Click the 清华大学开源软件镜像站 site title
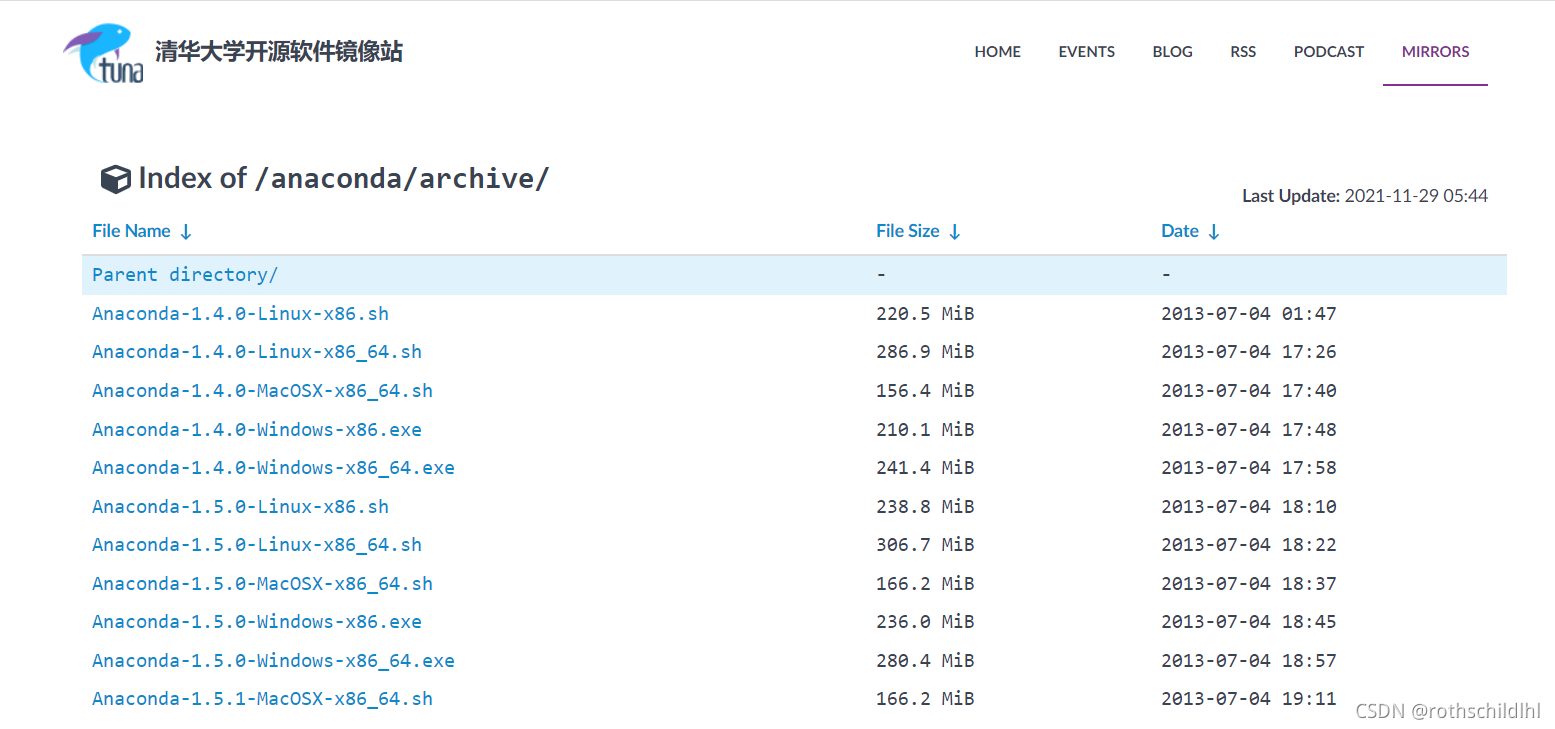The height and width of the screenshot is (729, 1555). click(279, 52)
